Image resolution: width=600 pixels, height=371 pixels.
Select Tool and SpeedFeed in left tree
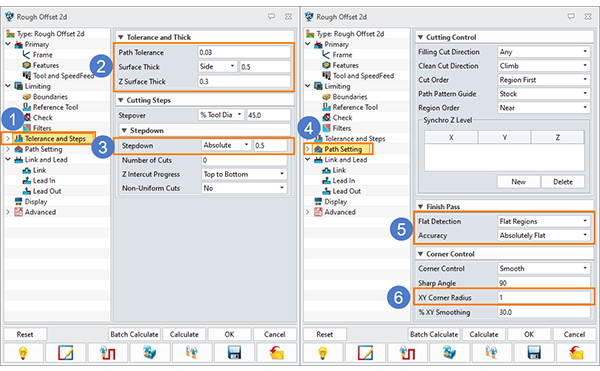pos(63,76)
